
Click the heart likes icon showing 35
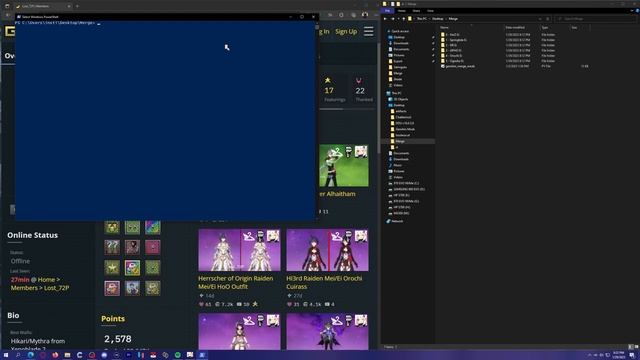click(x=289, y=304)
